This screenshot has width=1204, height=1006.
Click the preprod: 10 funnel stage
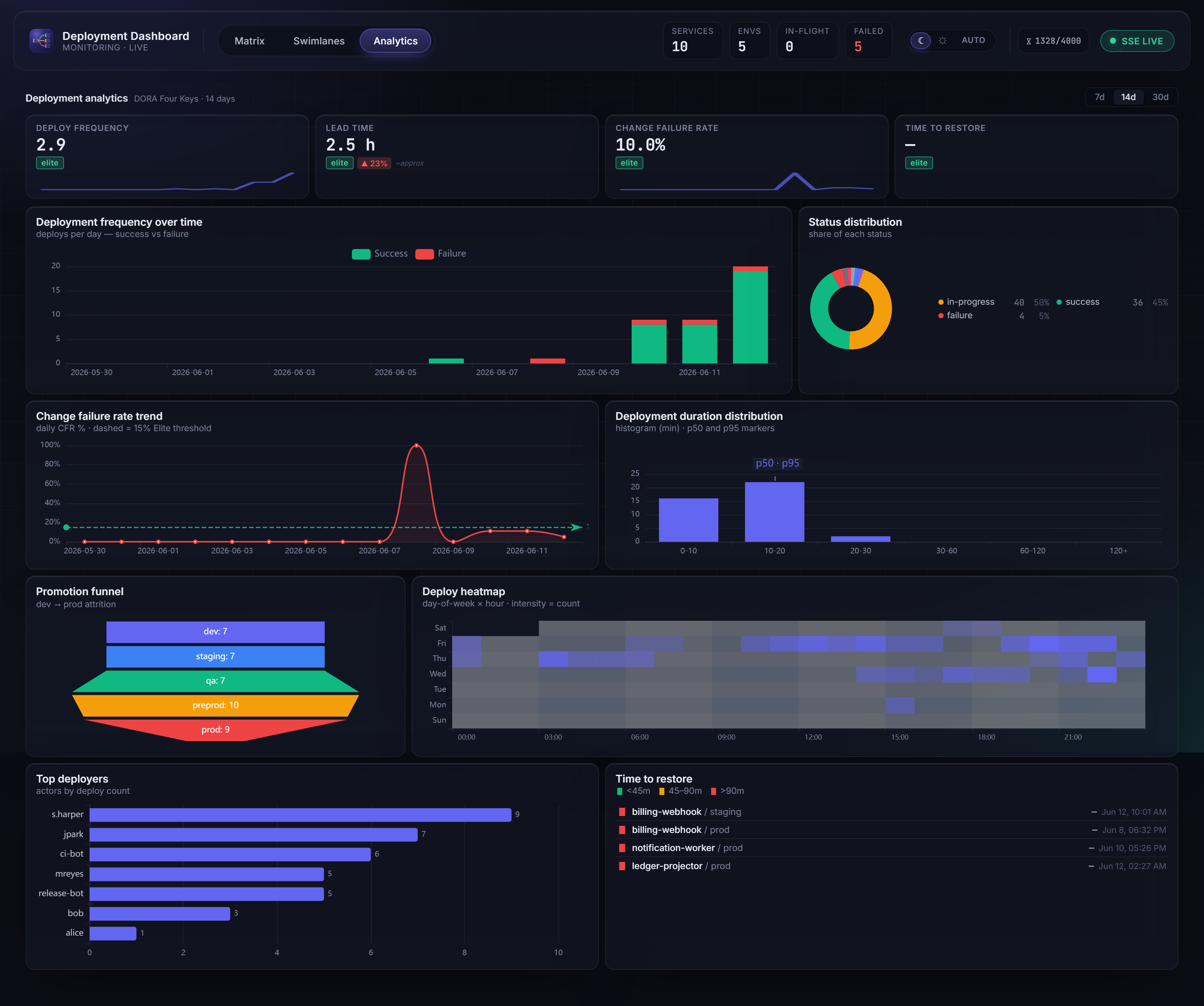coord(215,706)
